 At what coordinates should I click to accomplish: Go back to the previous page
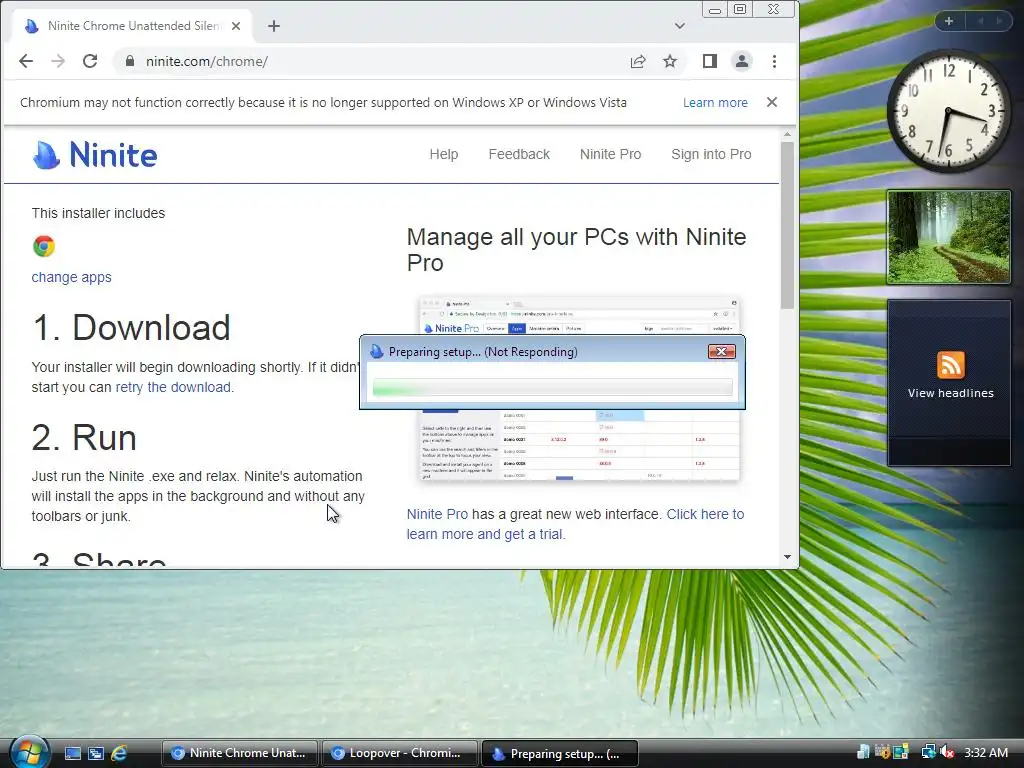pos(25,61)
